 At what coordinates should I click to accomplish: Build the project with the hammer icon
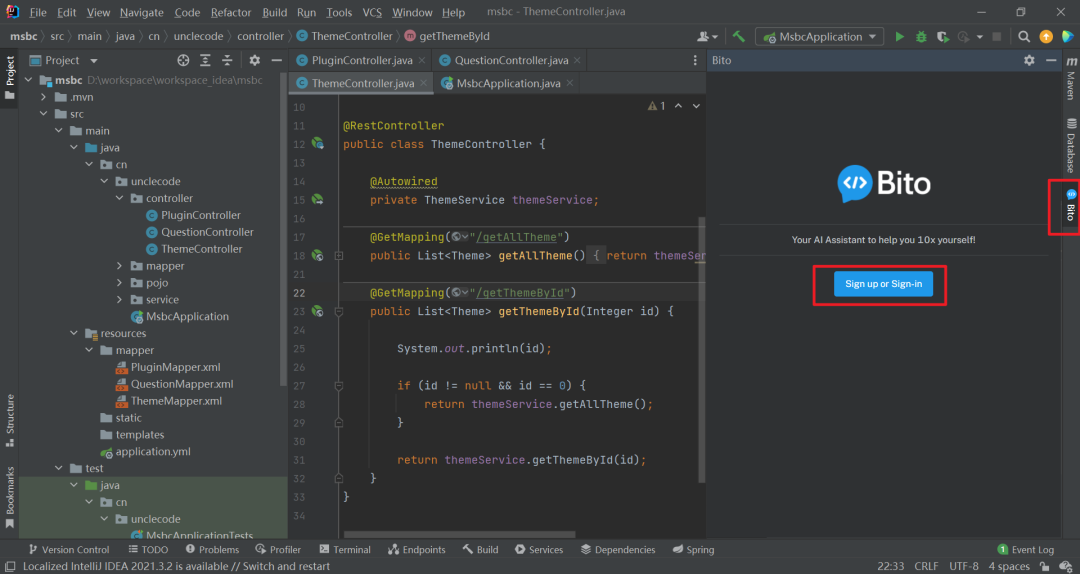tap(739, 37)
